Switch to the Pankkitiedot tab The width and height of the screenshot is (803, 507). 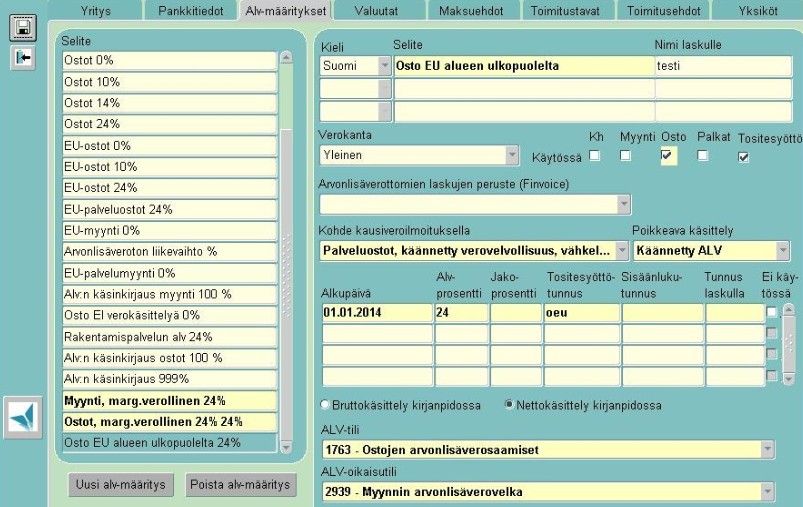coord(191,11)
